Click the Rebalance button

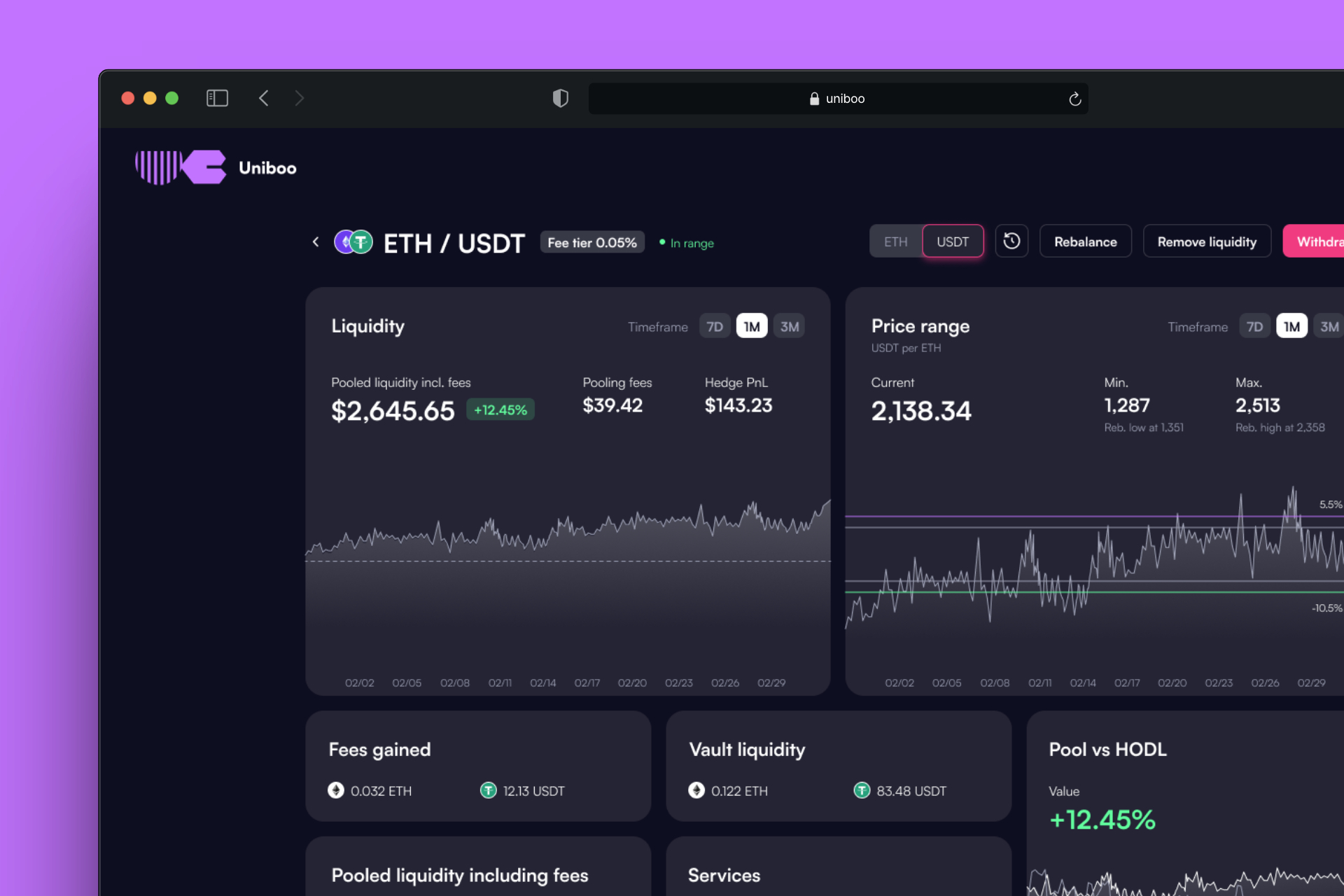point(1085,241)
